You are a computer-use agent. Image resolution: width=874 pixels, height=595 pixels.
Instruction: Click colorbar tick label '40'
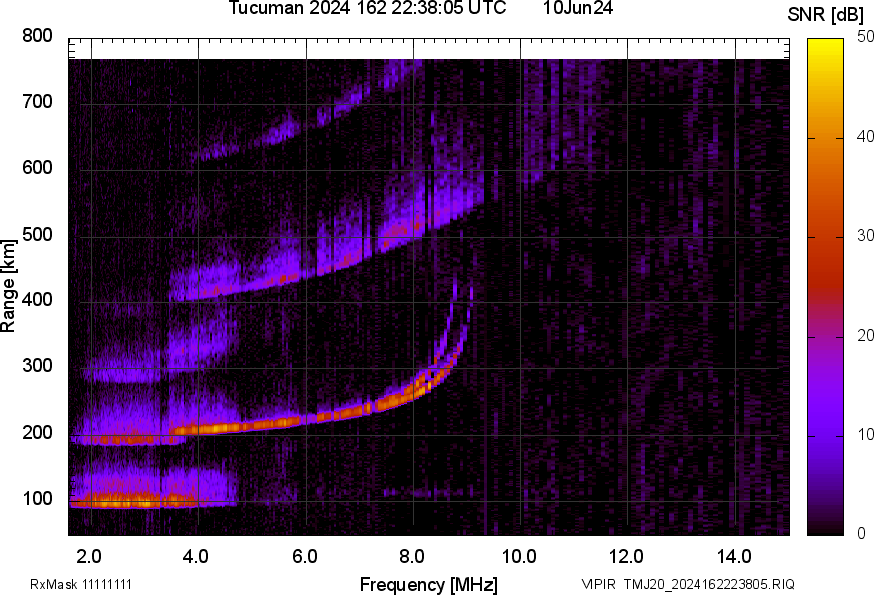865,137
